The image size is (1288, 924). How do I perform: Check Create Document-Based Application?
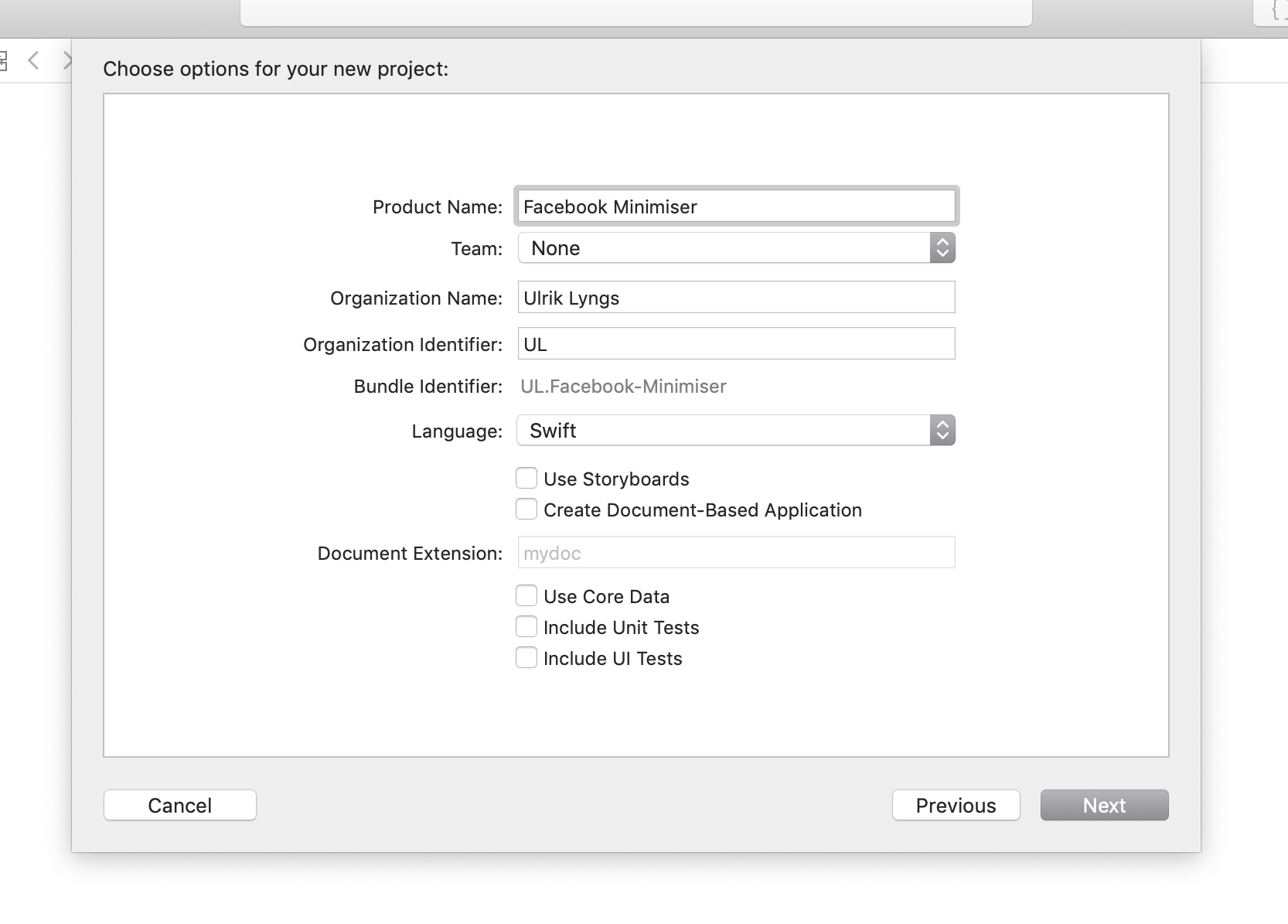[526, 510]
